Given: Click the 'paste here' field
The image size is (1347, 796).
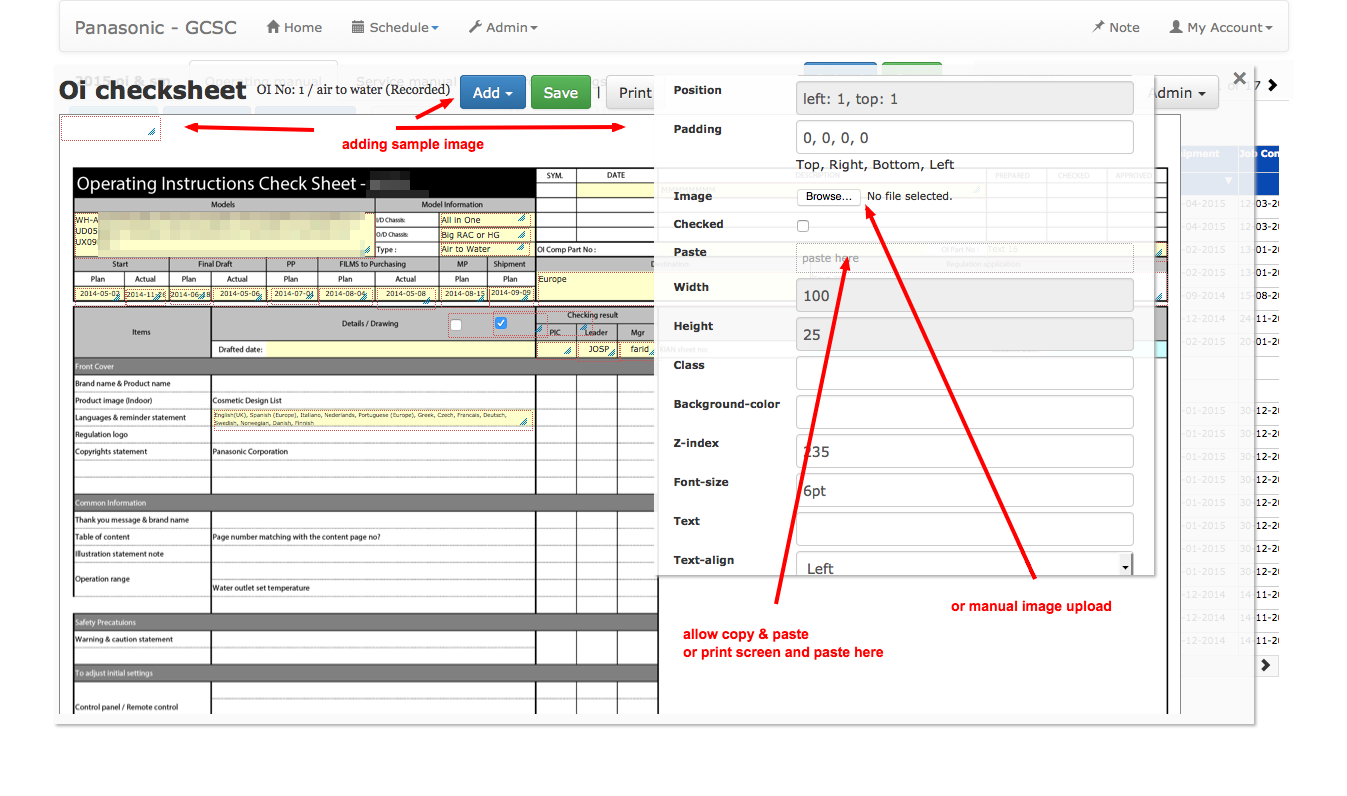Looking at the screenshot, I should [964, 258].
